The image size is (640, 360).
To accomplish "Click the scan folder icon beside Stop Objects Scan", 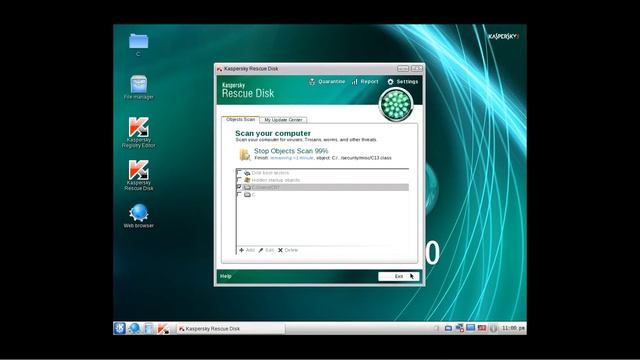I will click(244, 154).
